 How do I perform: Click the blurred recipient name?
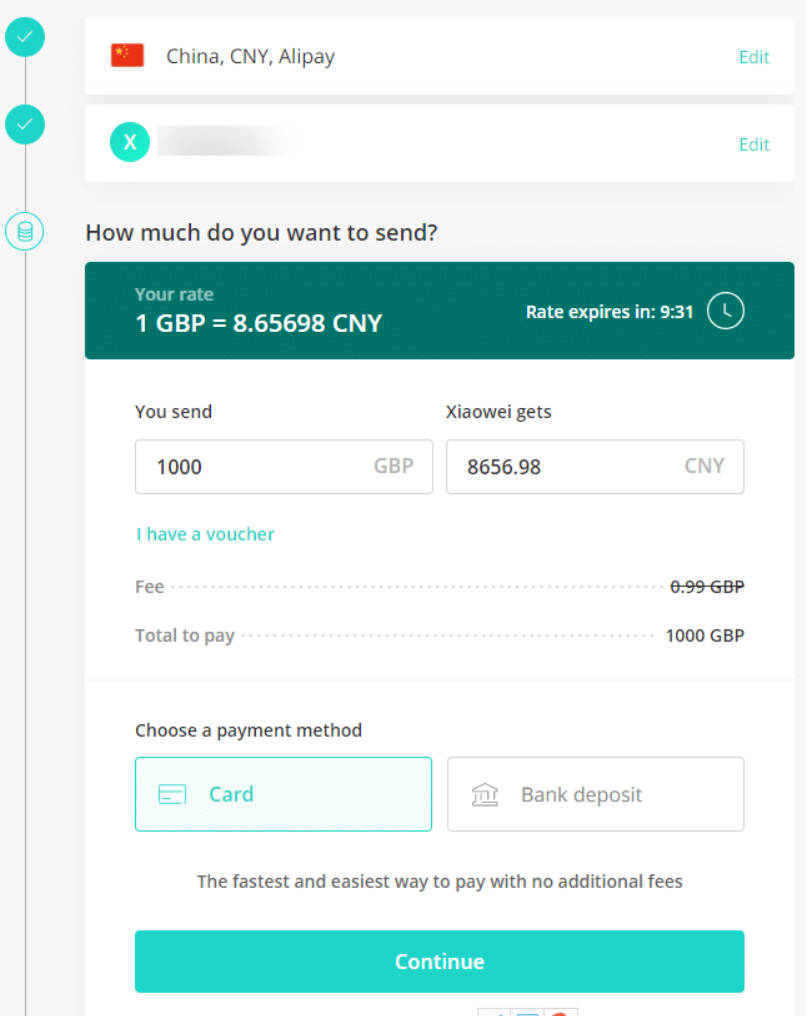(227, 141)
